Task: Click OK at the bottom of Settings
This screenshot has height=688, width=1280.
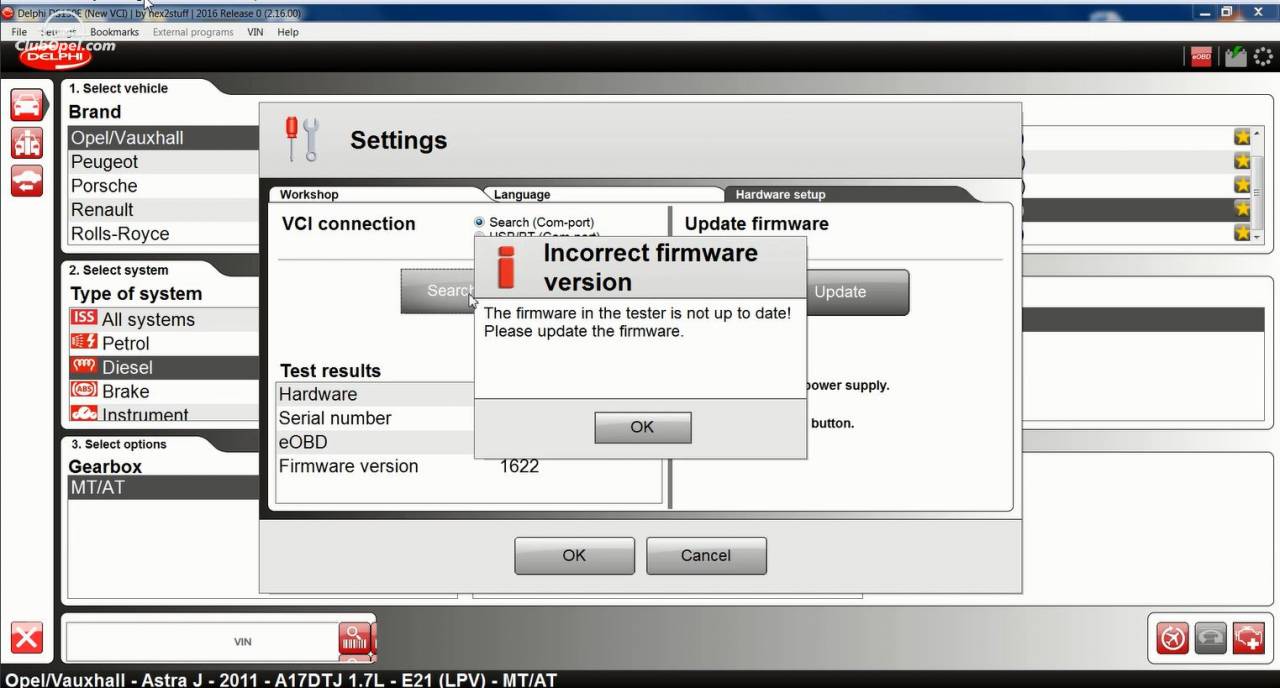Action: coord(574,555)
